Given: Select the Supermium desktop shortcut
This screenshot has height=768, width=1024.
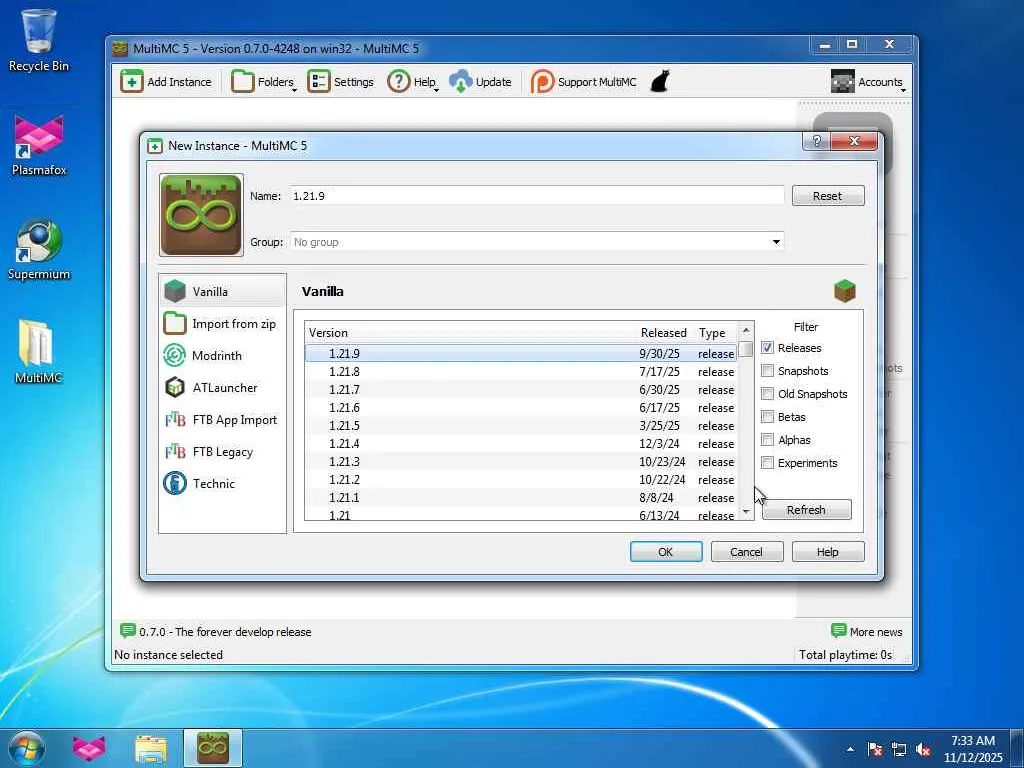Looking at the screenshot, I should coord(39,249).
